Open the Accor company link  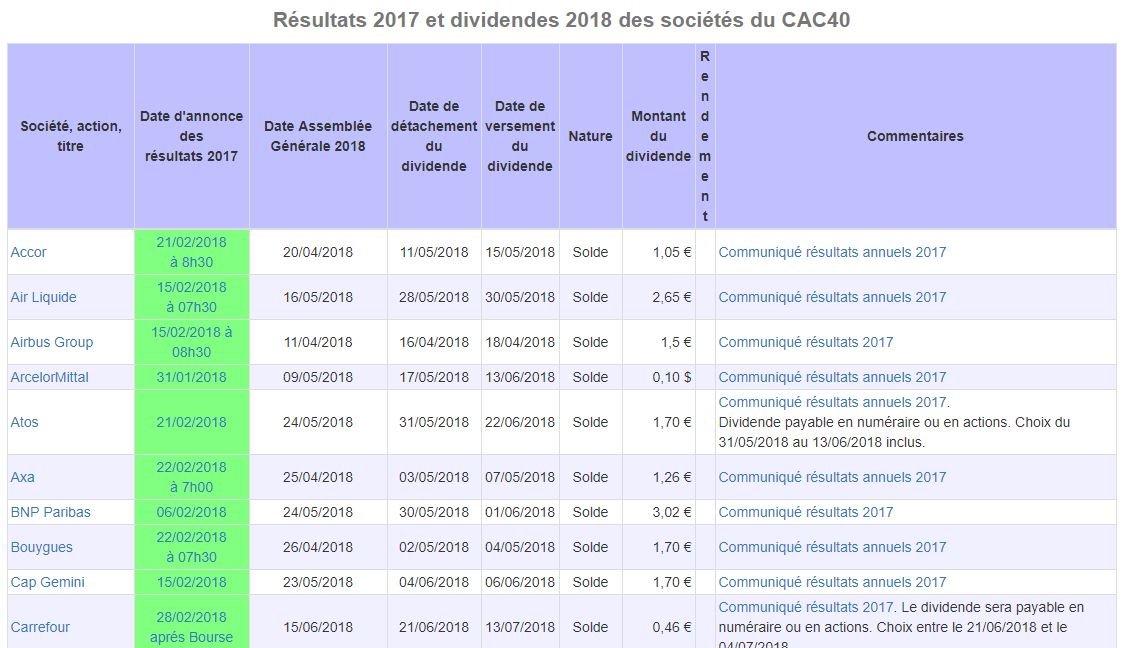click(x=28, y=252)
